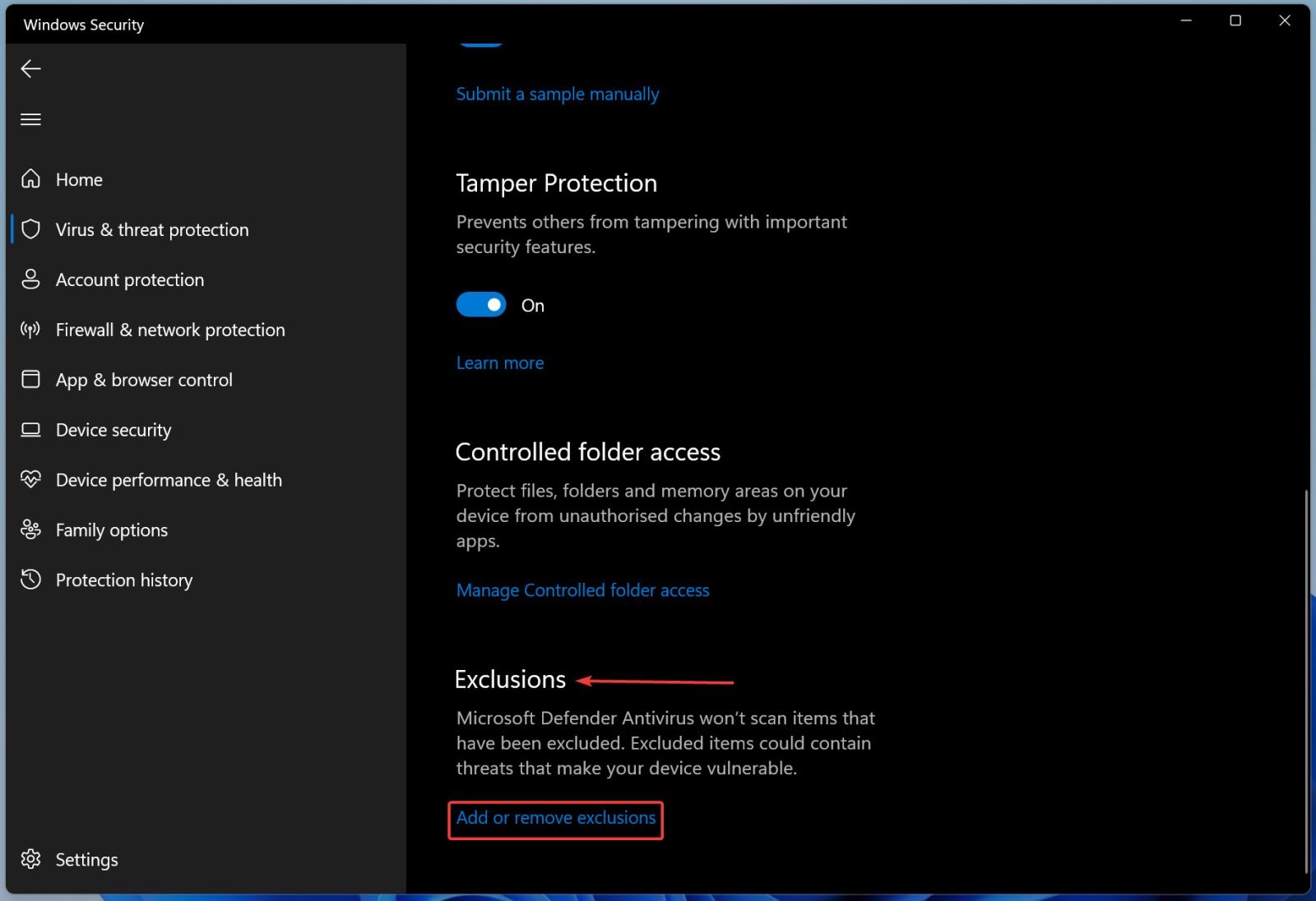Disable the Tamper Protection toggle

481,304
